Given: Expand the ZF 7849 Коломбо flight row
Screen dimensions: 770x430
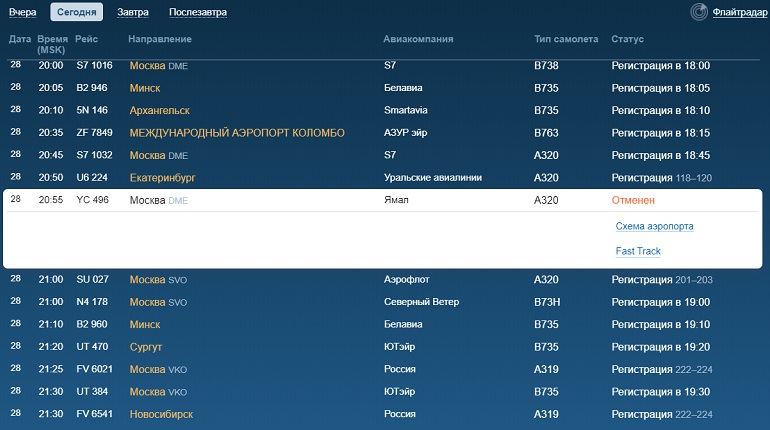Looking at the screenshot, I should pyautogui.click(x=382, y=133).
